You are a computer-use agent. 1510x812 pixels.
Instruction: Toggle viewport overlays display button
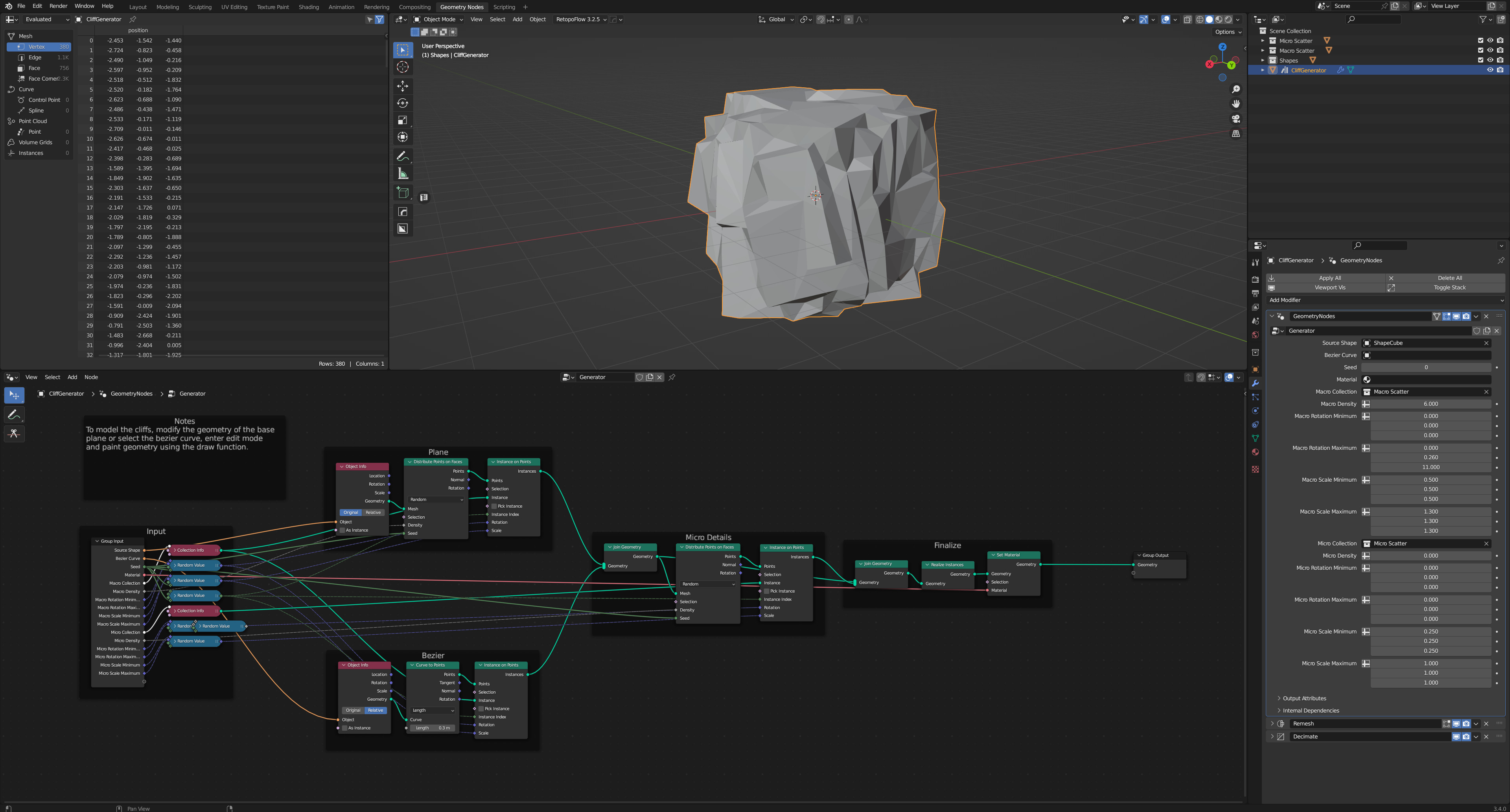point(1166,19)
